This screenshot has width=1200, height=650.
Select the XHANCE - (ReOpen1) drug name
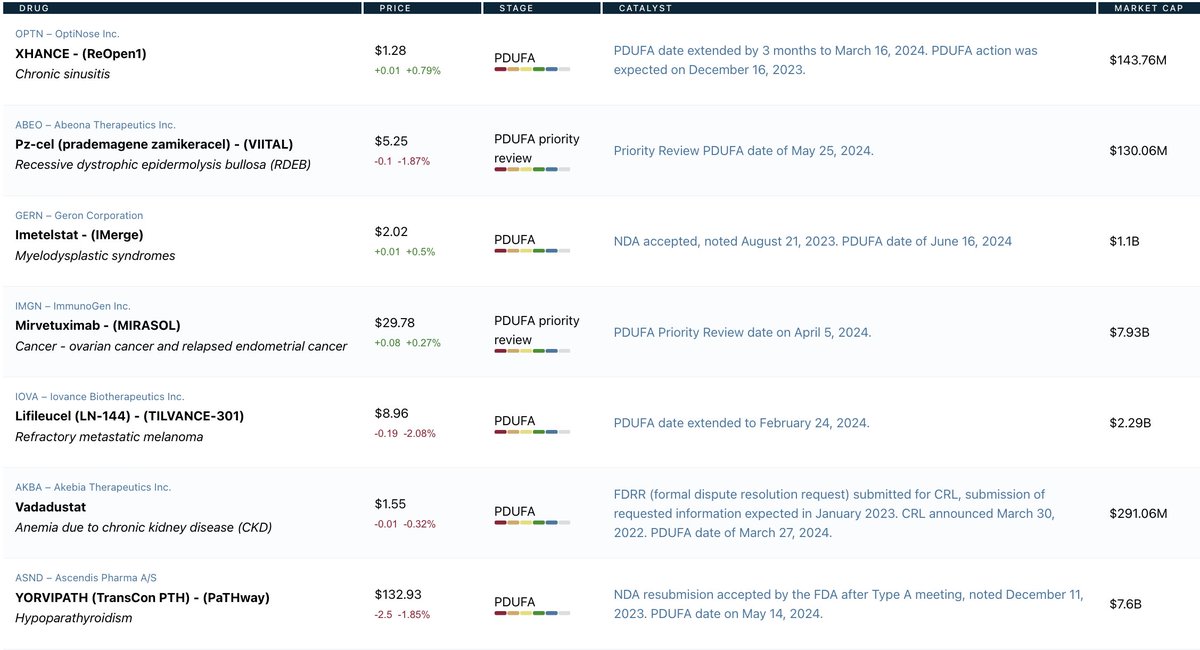point(81,53)
